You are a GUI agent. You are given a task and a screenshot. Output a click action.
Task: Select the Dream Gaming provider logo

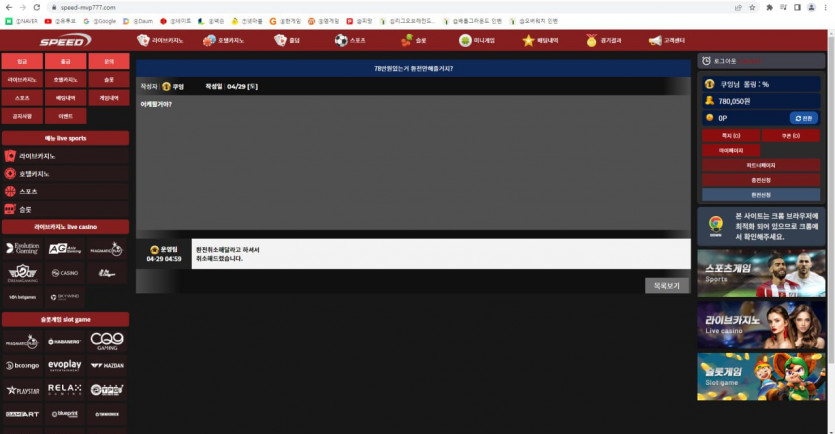pos(22,273)
